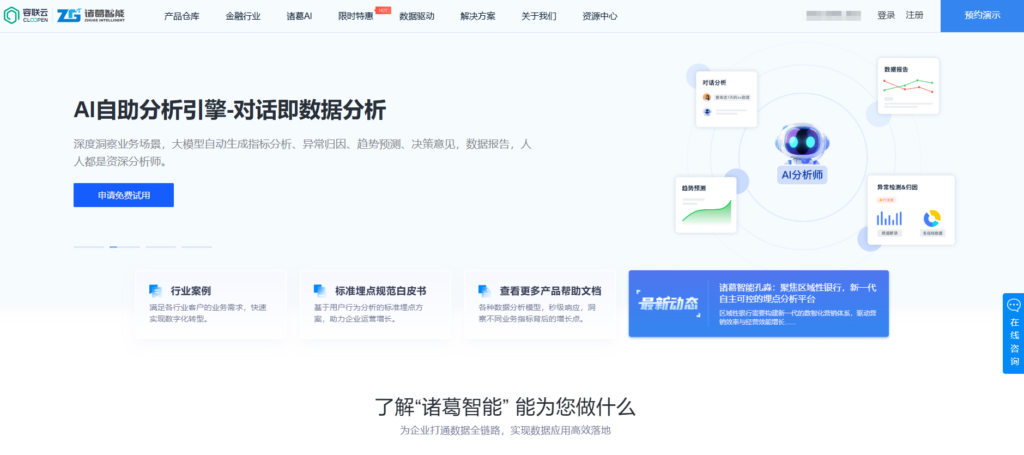Click the 申请免费试用 button
Viewport: 1024px width, 455px height.
coord(124,195)
